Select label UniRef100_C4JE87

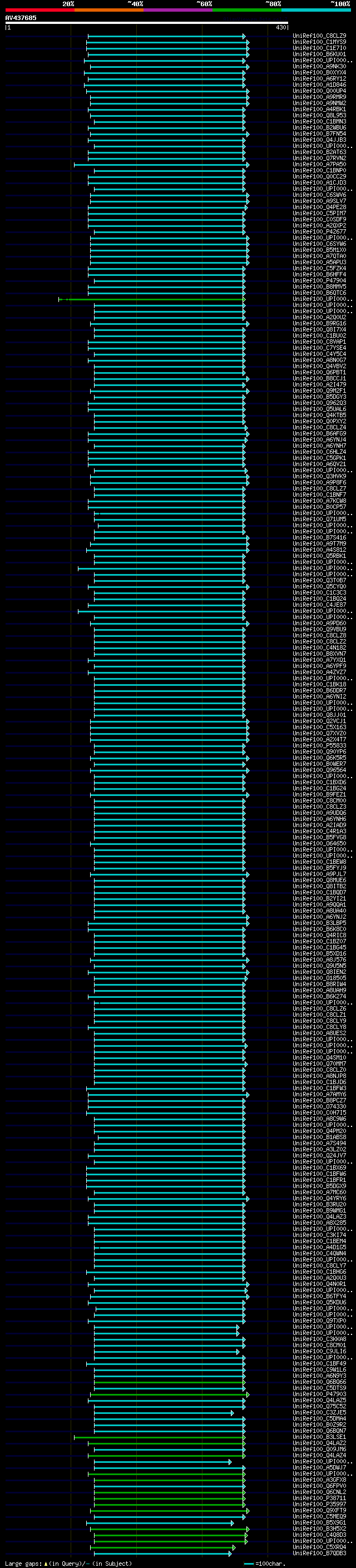point(319,605)
